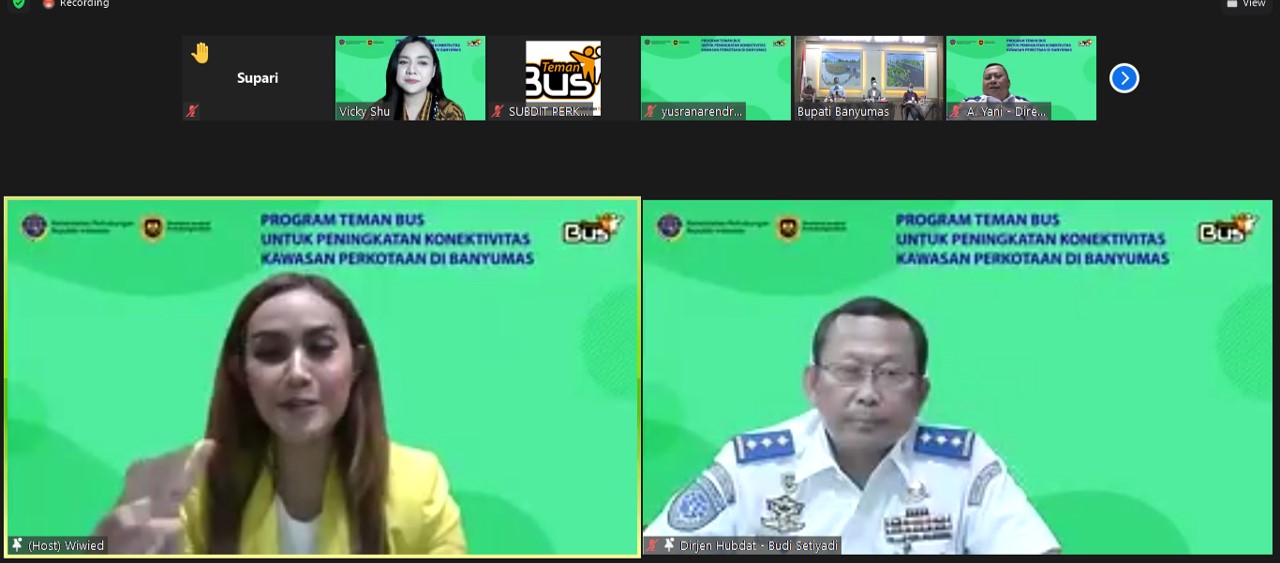Click the pin icon beside (Host) Wiwied
The image size is (1280, 563).
(x=17, y=545)
